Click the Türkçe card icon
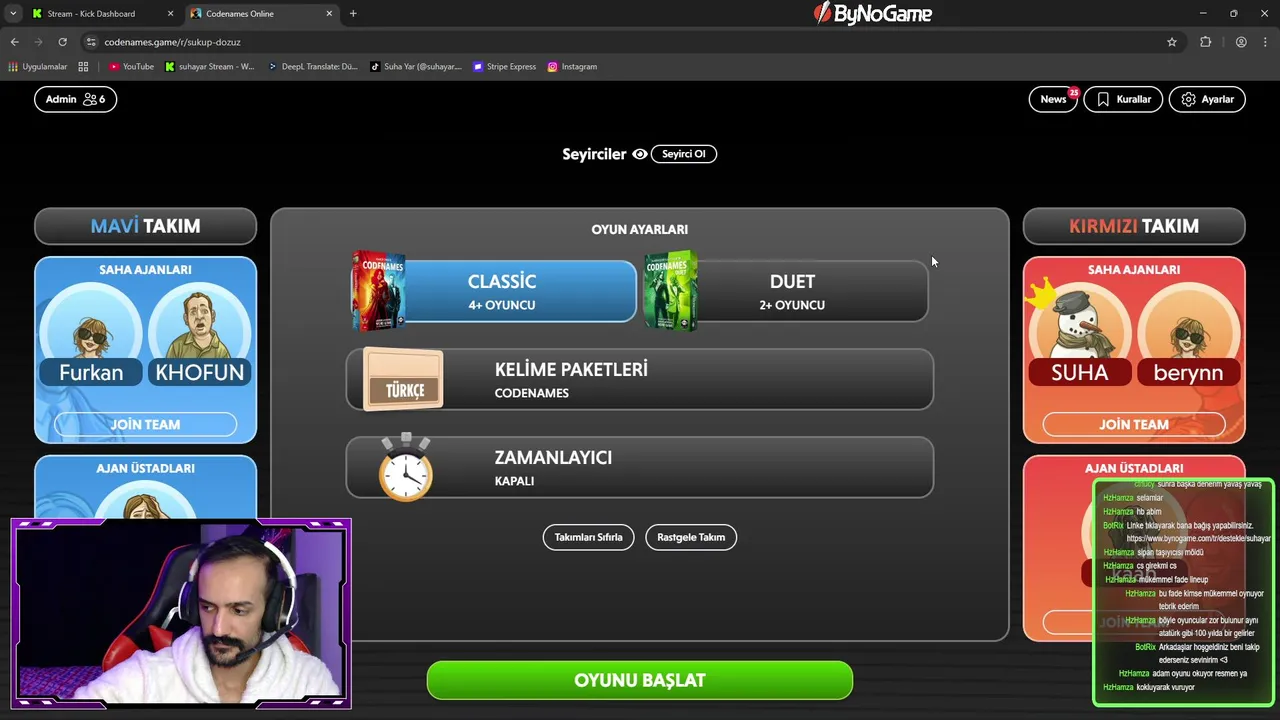 click(x=404, y=380)
